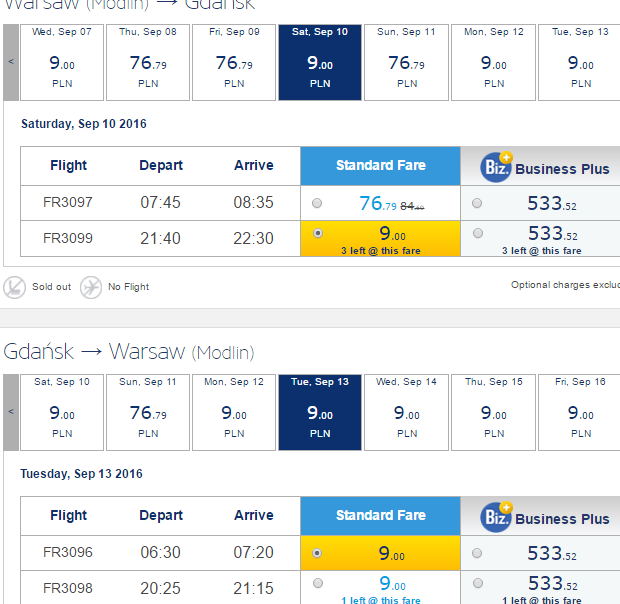
Task: Pick return date Sun, Sep 11
Action: click(x=148, y=412)
